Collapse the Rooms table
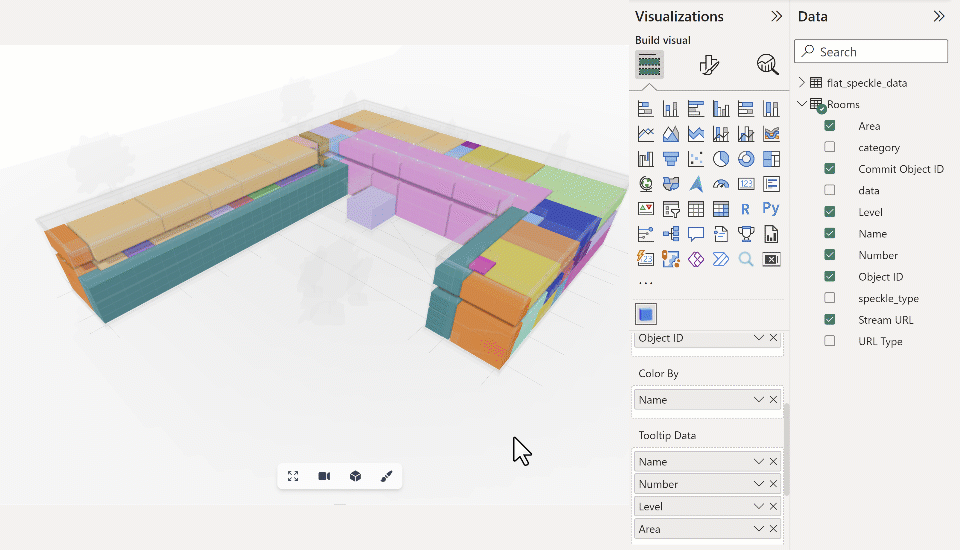 click(802, 104)
